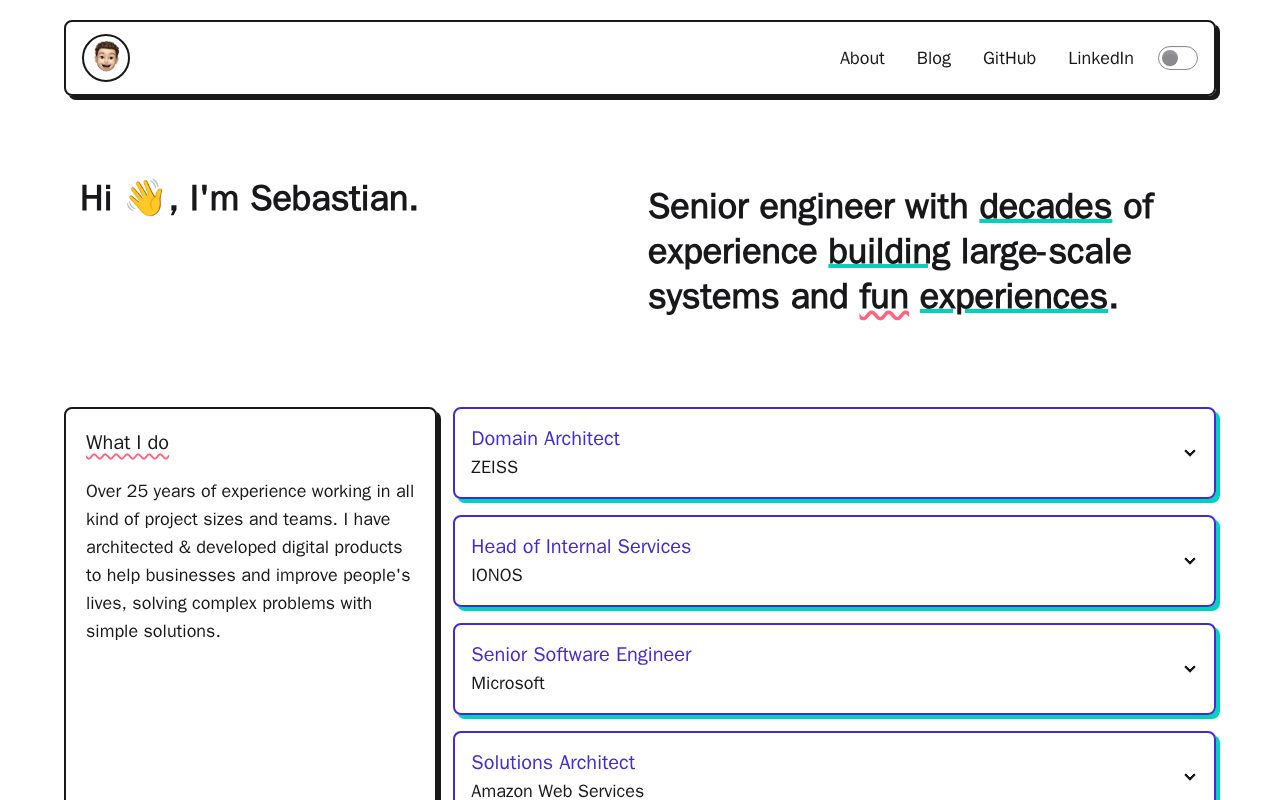Screen dimensions: 1280x800
Task: Expand the Head of Internal Services chevron
Action: click(1190, 561)
